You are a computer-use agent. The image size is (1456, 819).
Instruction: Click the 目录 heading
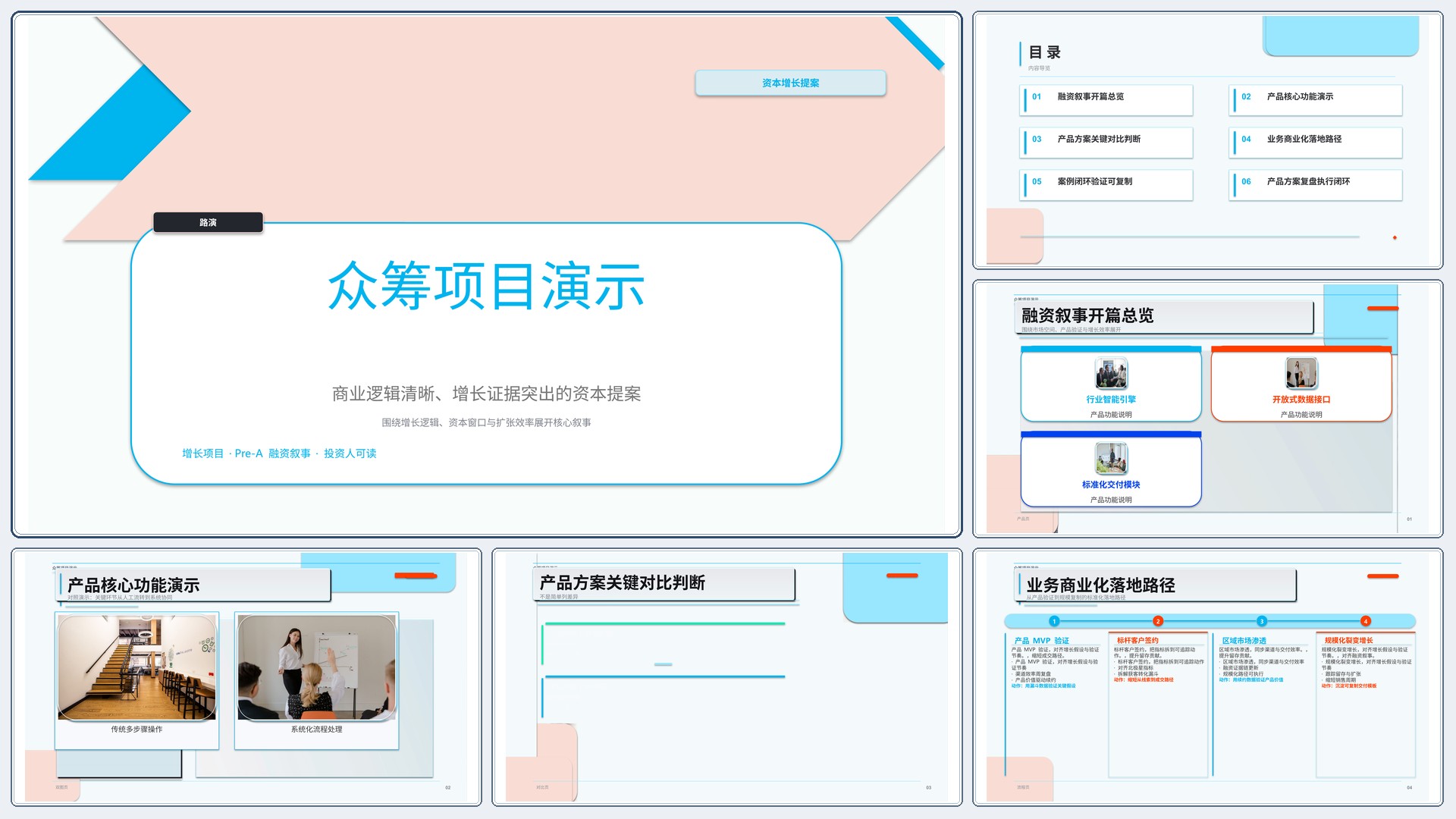1044,52
